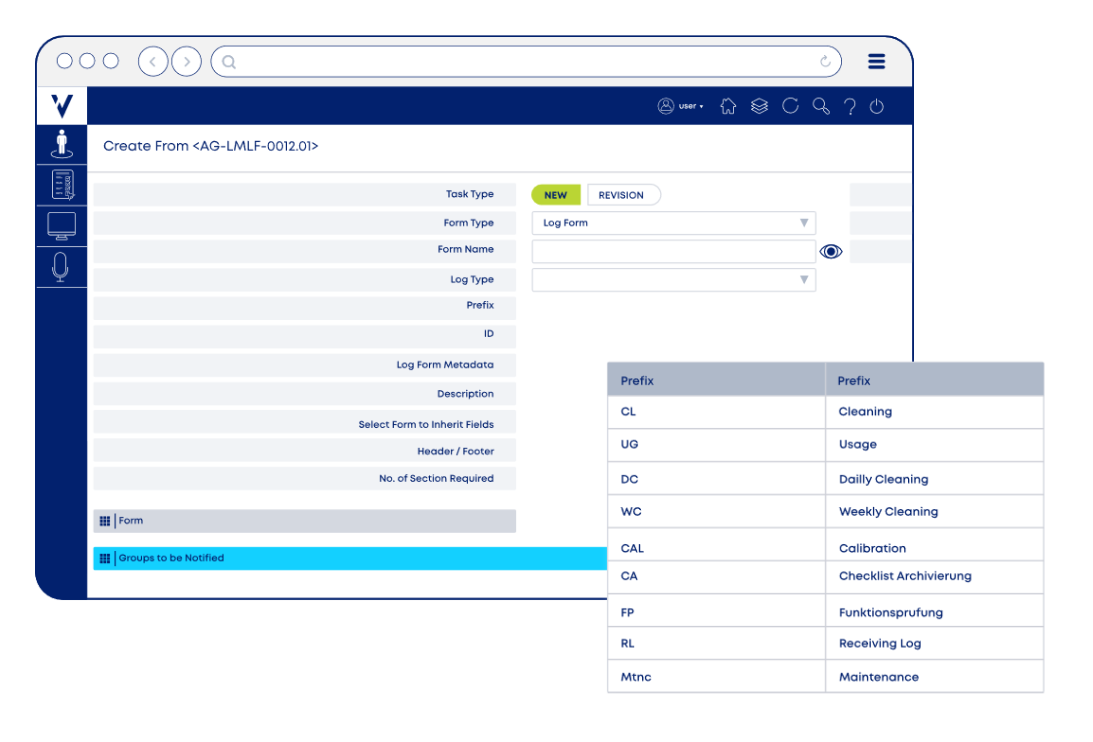Select the layers stack icon in top bar
The height and width of the screenshot is (742, 1093).
(758, 105)
